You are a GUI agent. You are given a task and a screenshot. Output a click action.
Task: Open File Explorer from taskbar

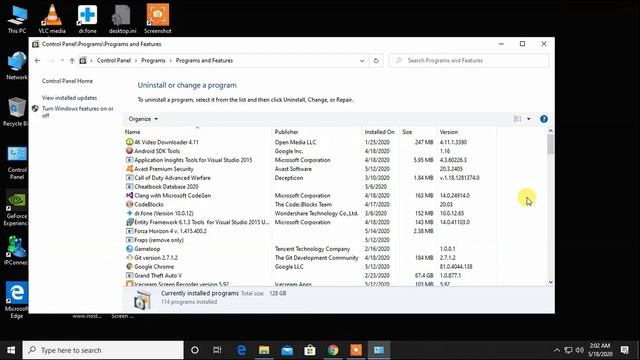click(264, 350)
